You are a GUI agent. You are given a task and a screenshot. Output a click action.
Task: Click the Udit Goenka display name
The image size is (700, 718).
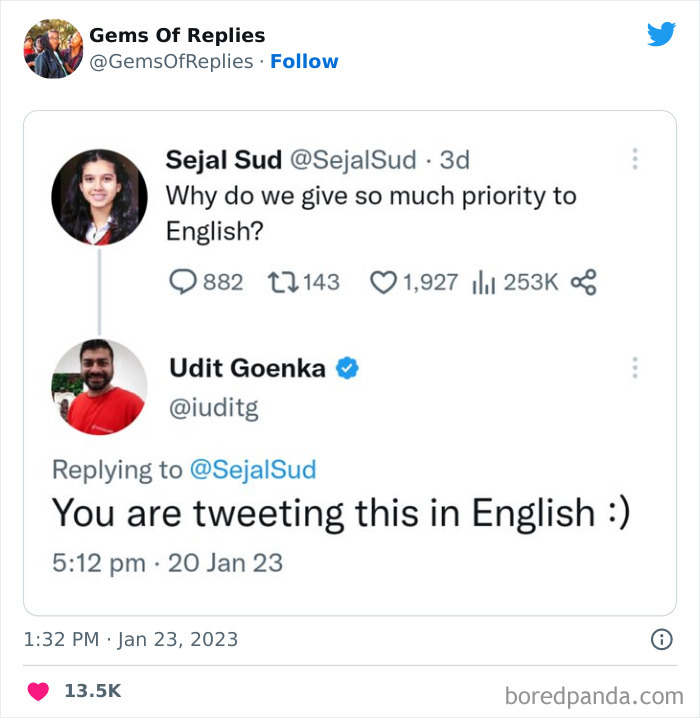[x=247, y=368]
